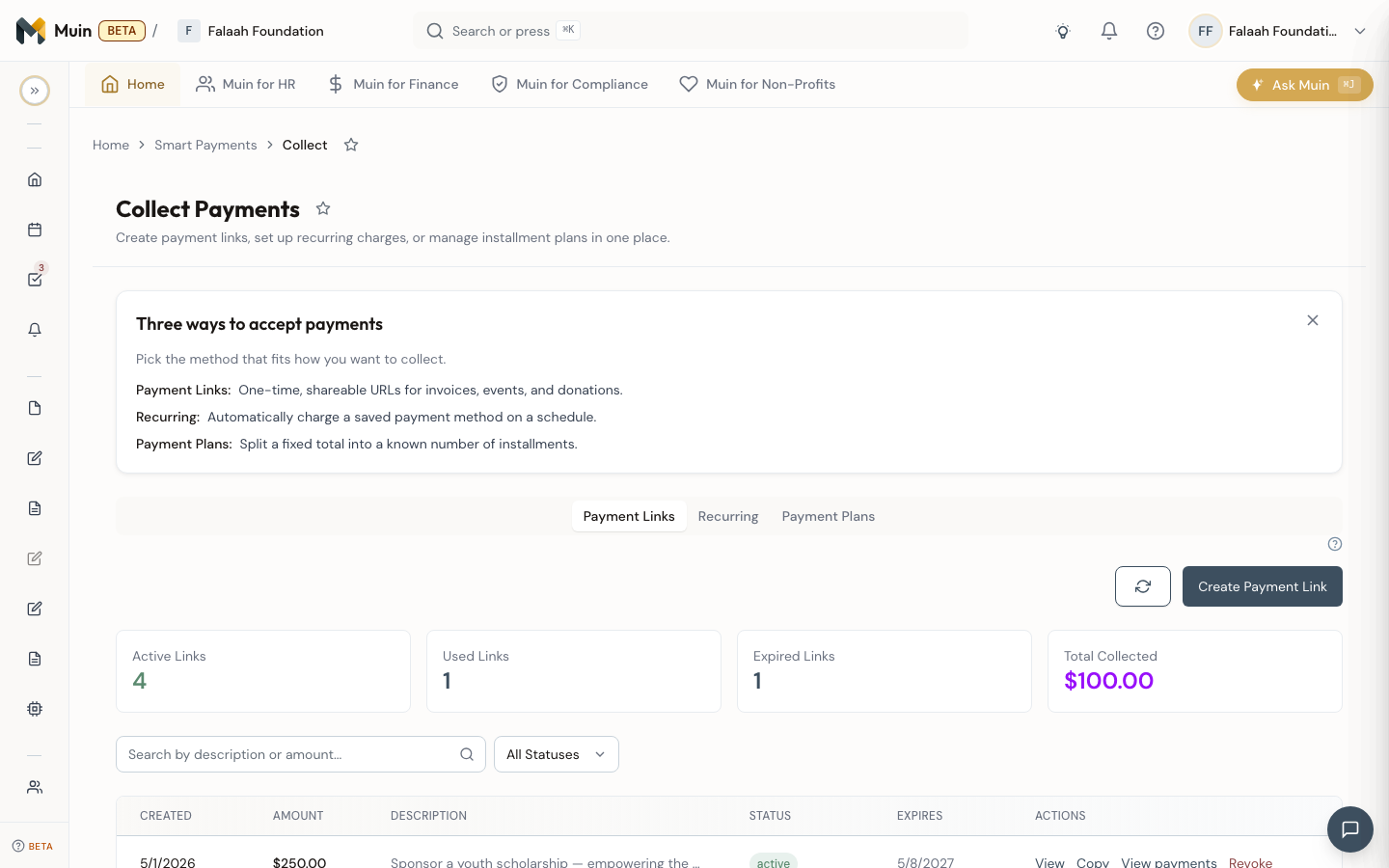Click the shield icon of Muin for Compliance
Image resolution: width=1389 pixels, height=868 pixels.
(x=500, y=84)
